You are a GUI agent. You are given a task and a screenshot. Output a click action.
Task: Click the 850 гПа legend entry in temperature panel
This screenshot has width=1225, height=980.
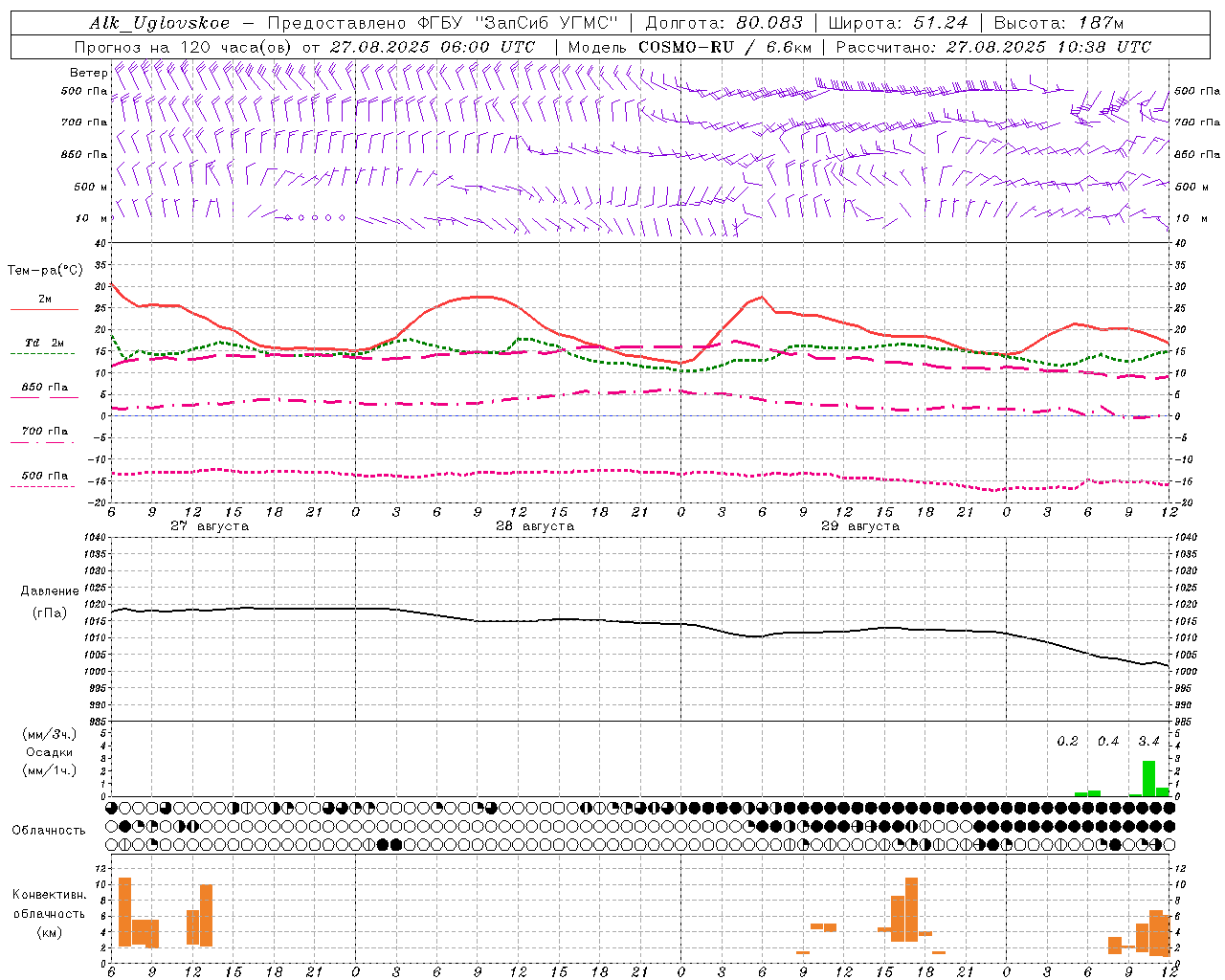(44, 388)
